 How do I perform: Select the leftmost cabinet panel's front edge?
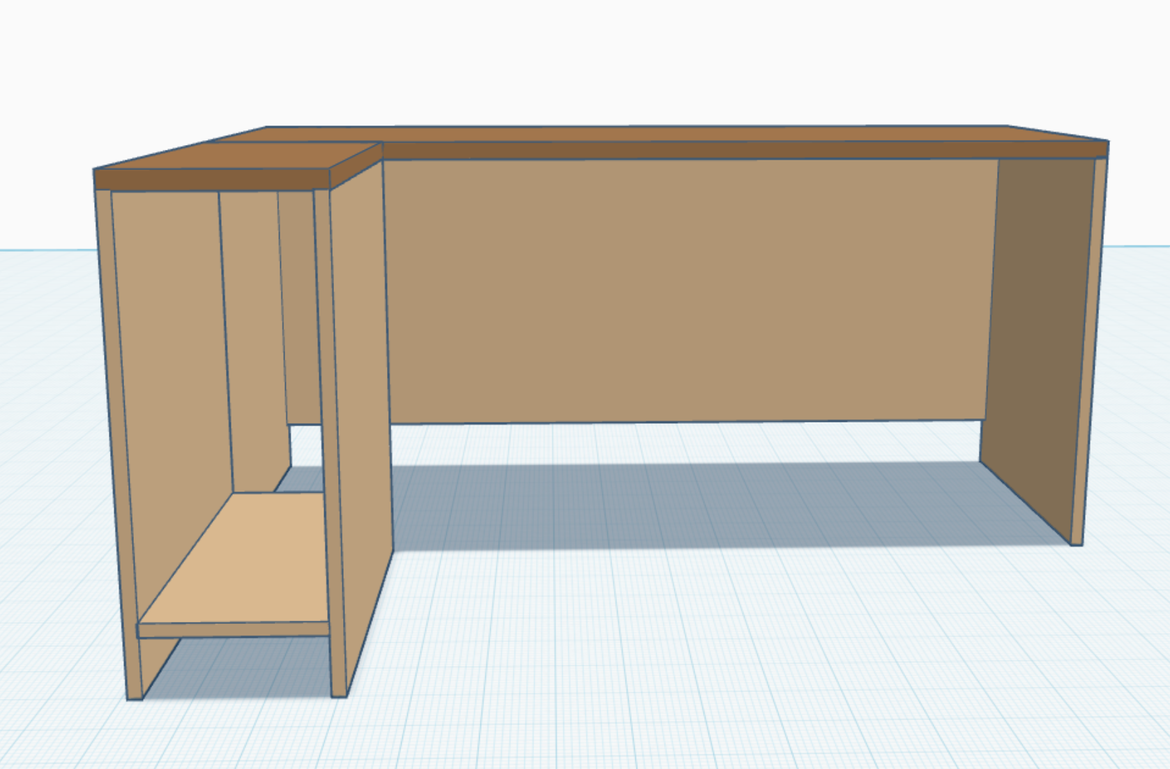point(116,440)
